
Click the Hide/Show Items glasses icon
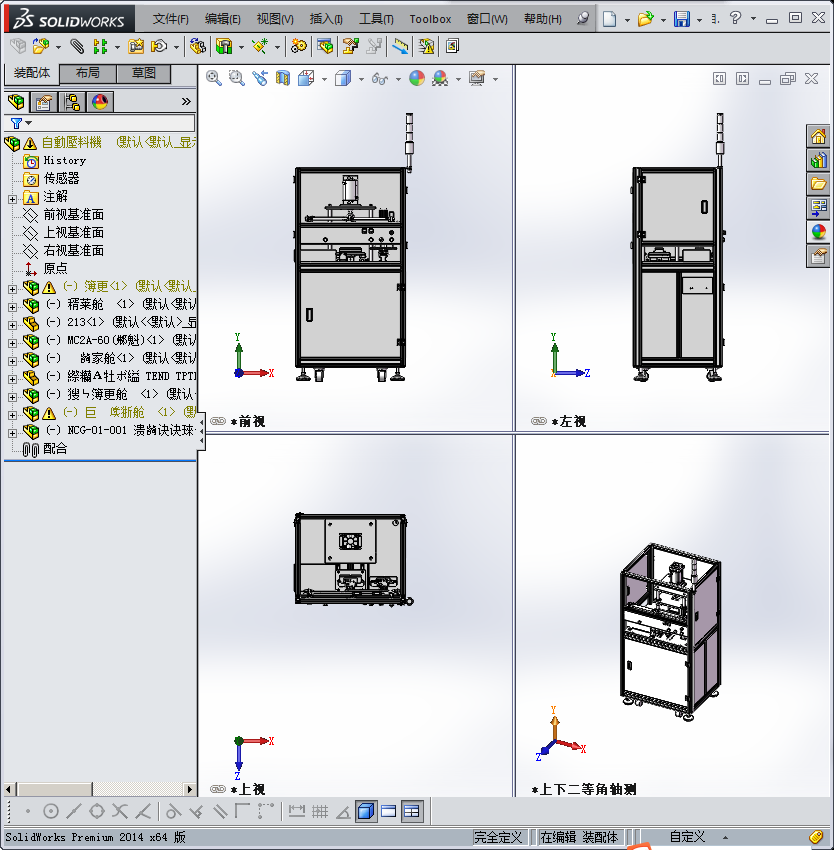coord(380,79)
